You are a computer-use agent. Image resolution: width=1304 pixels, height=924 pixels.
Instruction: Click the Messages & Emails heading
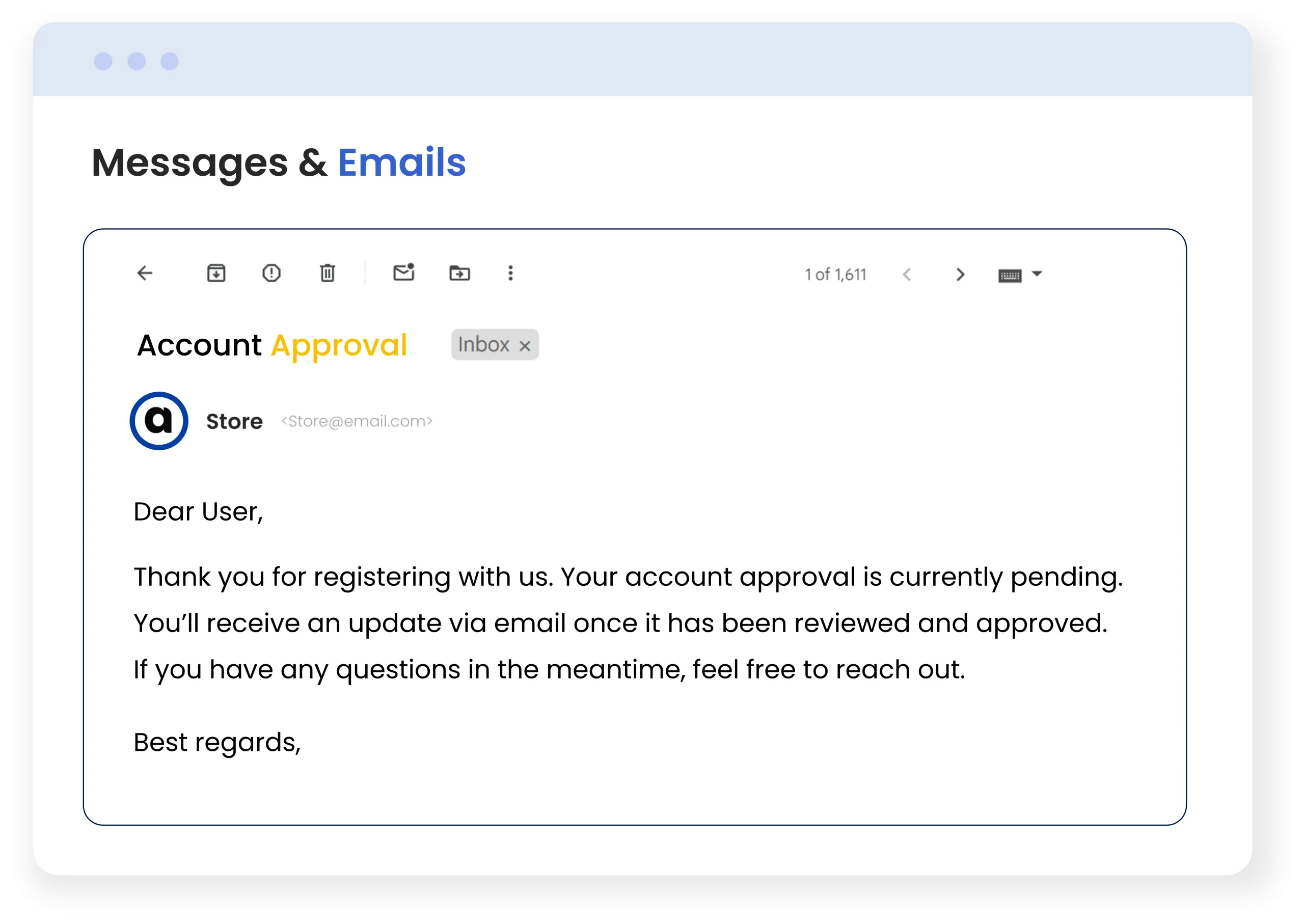click(x=279, y=162)
